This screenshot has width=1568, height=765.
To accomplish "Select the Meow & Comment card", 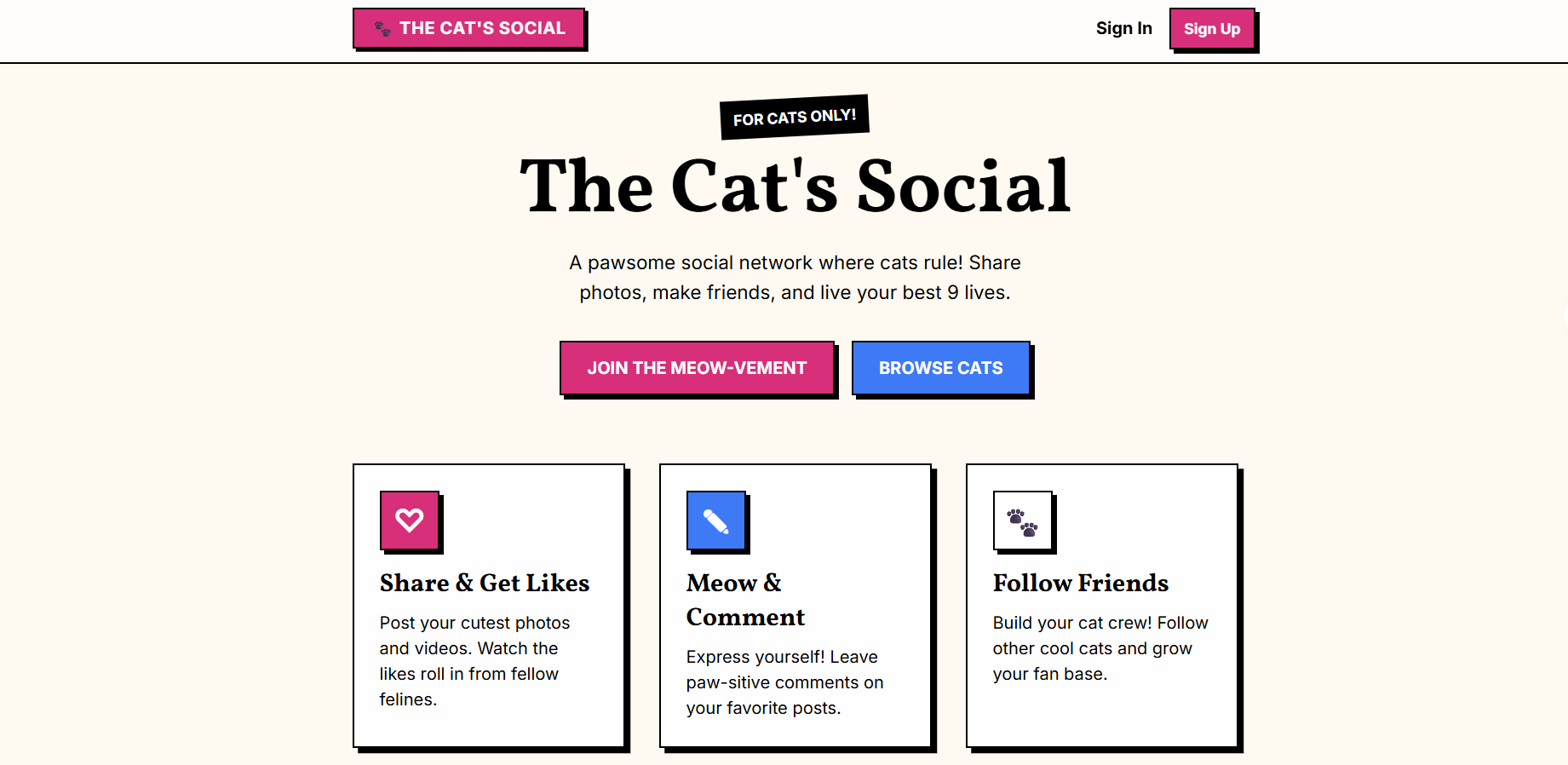I will click(795, 605).
